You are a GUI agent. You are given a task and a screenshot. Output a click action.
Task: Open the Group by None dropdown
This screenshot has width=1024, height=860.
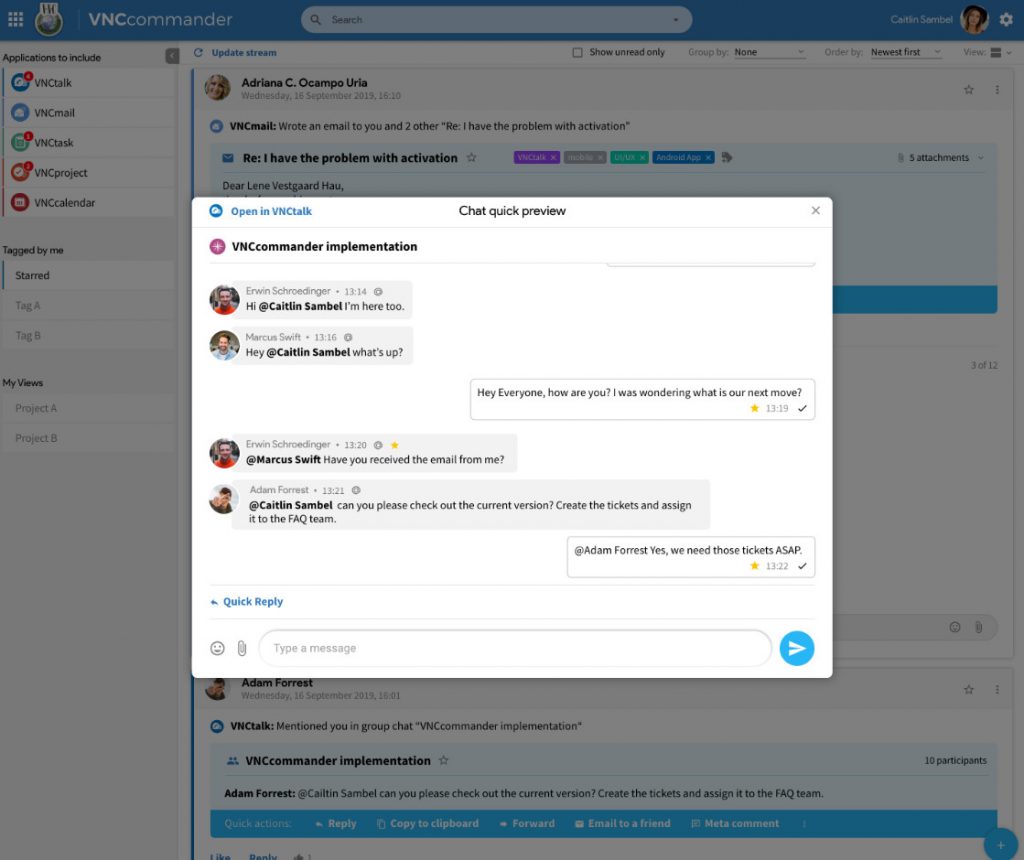[769, 52]
